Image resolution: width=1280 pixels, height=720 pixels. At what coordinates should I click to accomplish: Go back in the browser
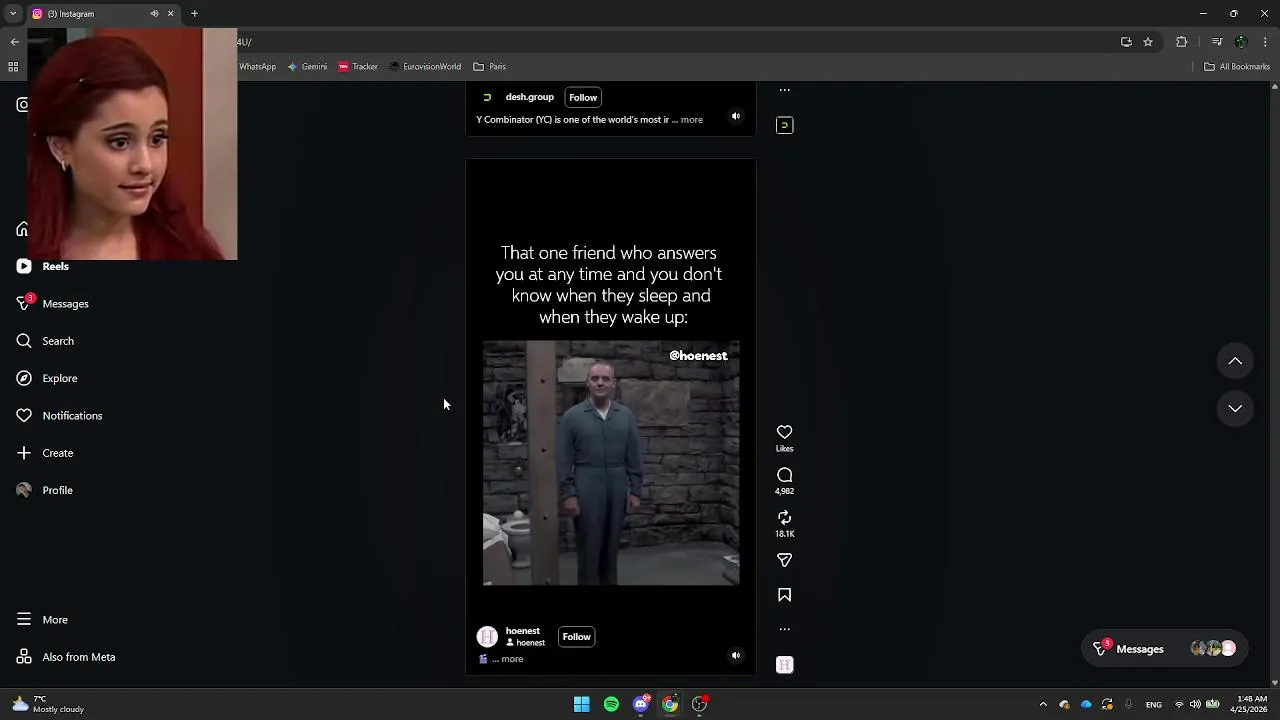pos(14,42)
